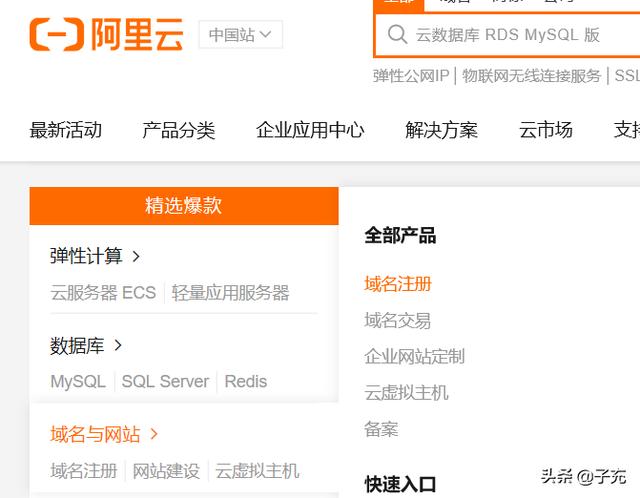This screenshot has width=640, height=498.
Task: Open 云服务器 ECS link
Action: point(103,293)
